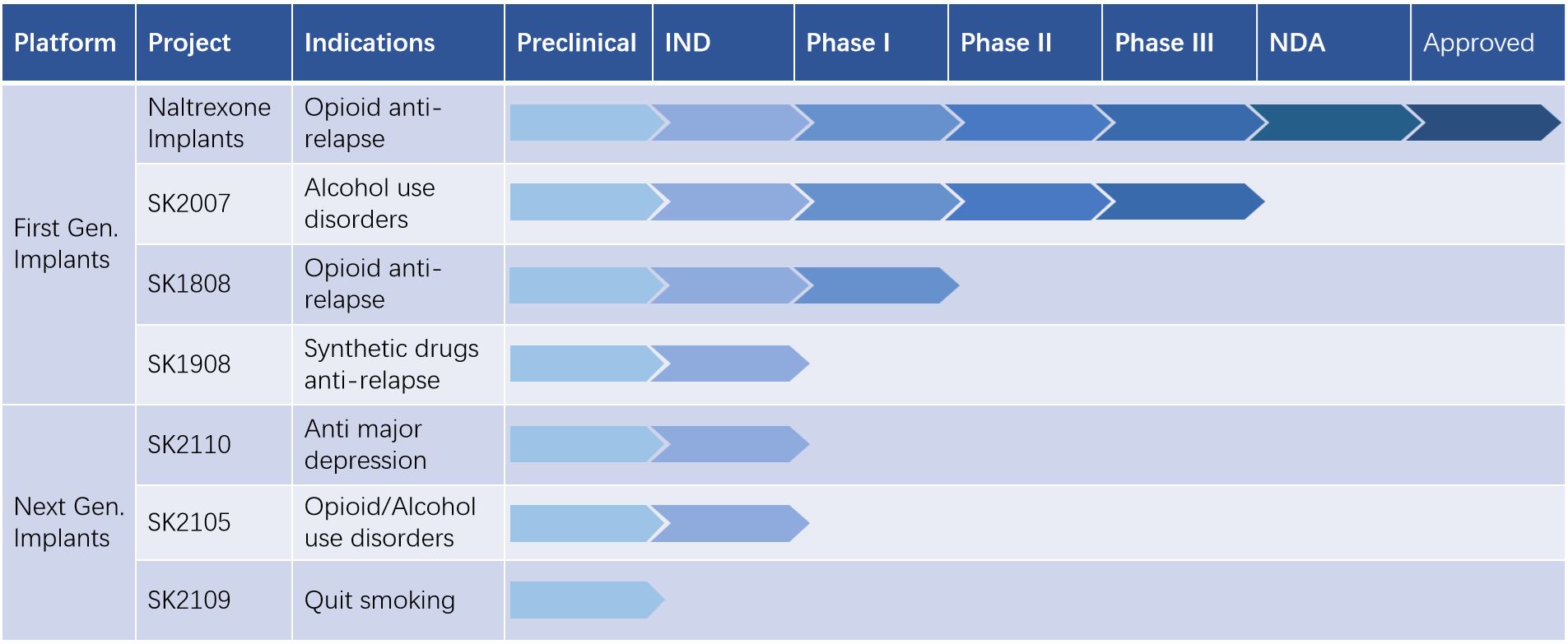
Task: Select the Project column header
Action: tap(189, 43)
